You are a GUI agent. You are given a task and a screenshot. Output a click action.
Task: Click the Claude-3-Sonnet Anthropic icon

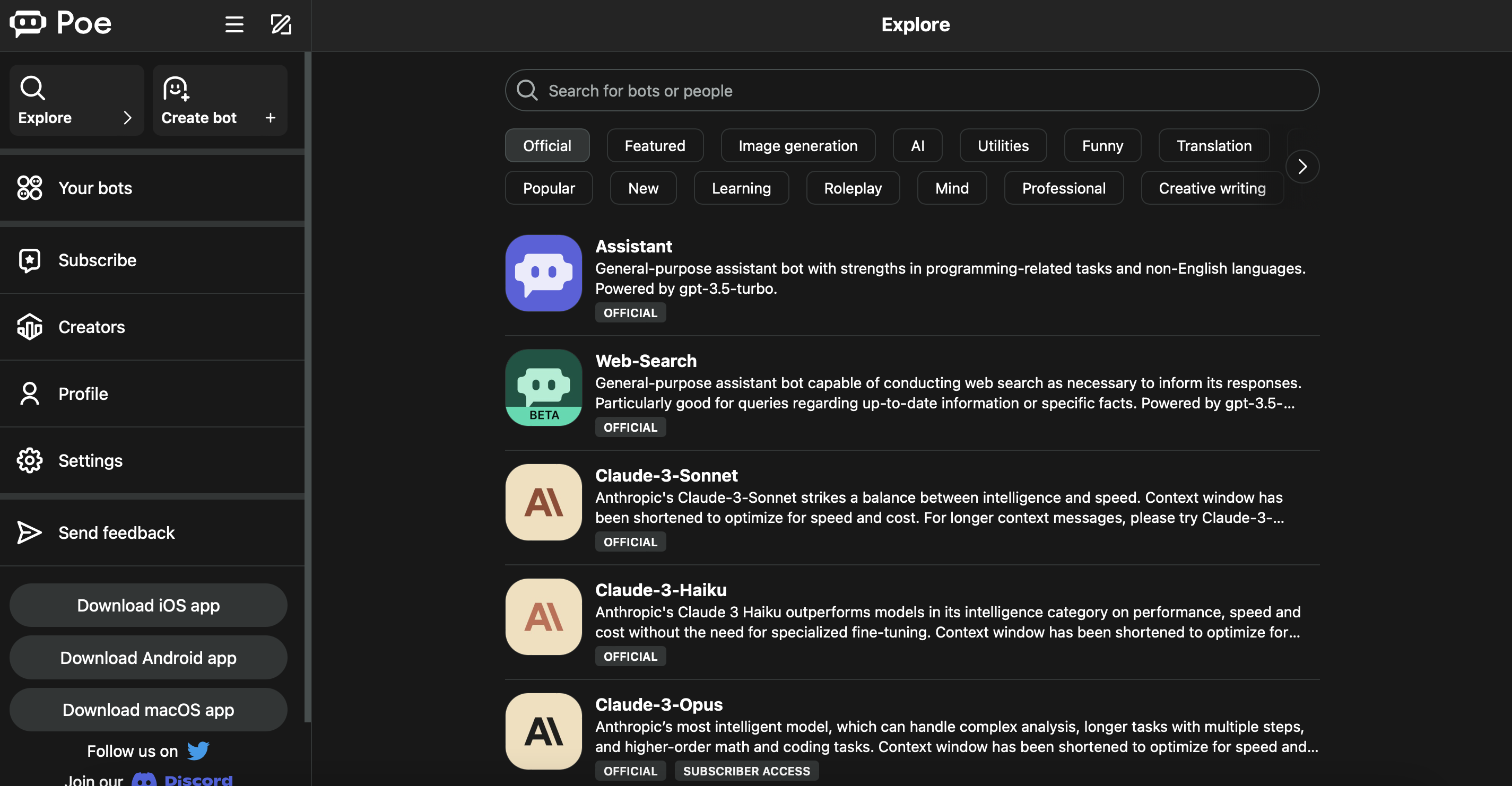[x=543, y=502]
